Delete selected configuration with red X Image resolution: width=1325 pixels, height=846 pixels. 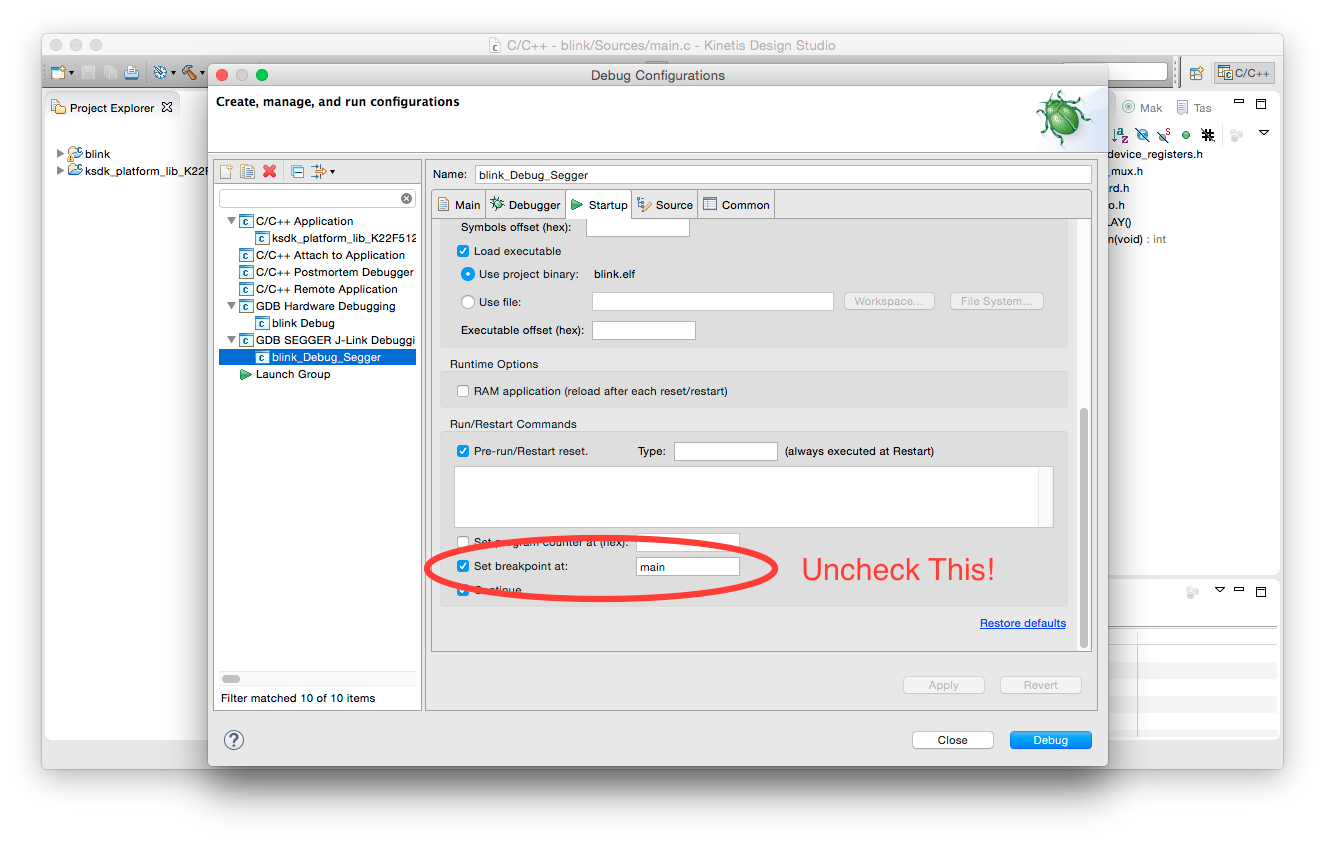point(269,172)
